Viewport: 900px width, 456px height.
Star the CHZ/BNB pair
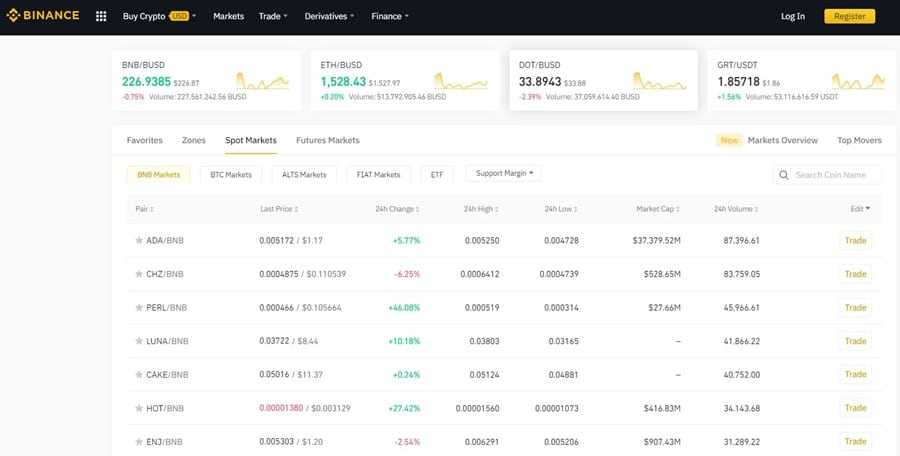point(139,274)
